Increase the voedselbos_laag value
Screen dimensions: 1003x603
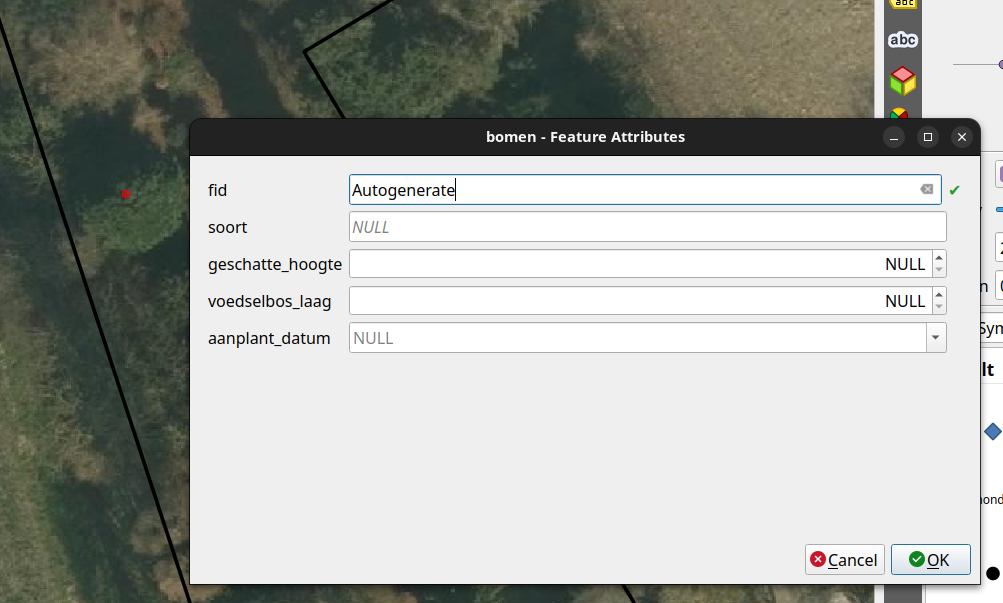point(938,295)
